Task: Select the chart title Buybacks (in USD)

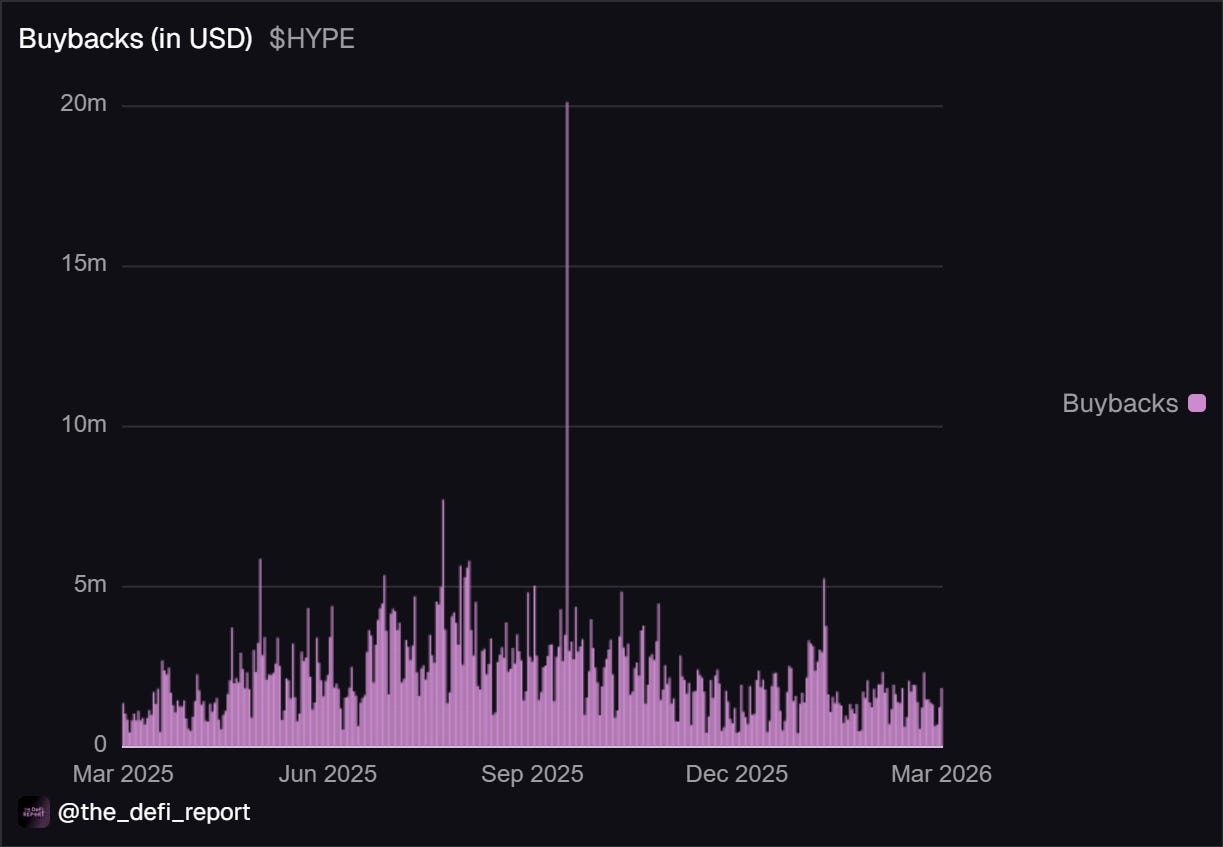Action: [x=135, y=39]
